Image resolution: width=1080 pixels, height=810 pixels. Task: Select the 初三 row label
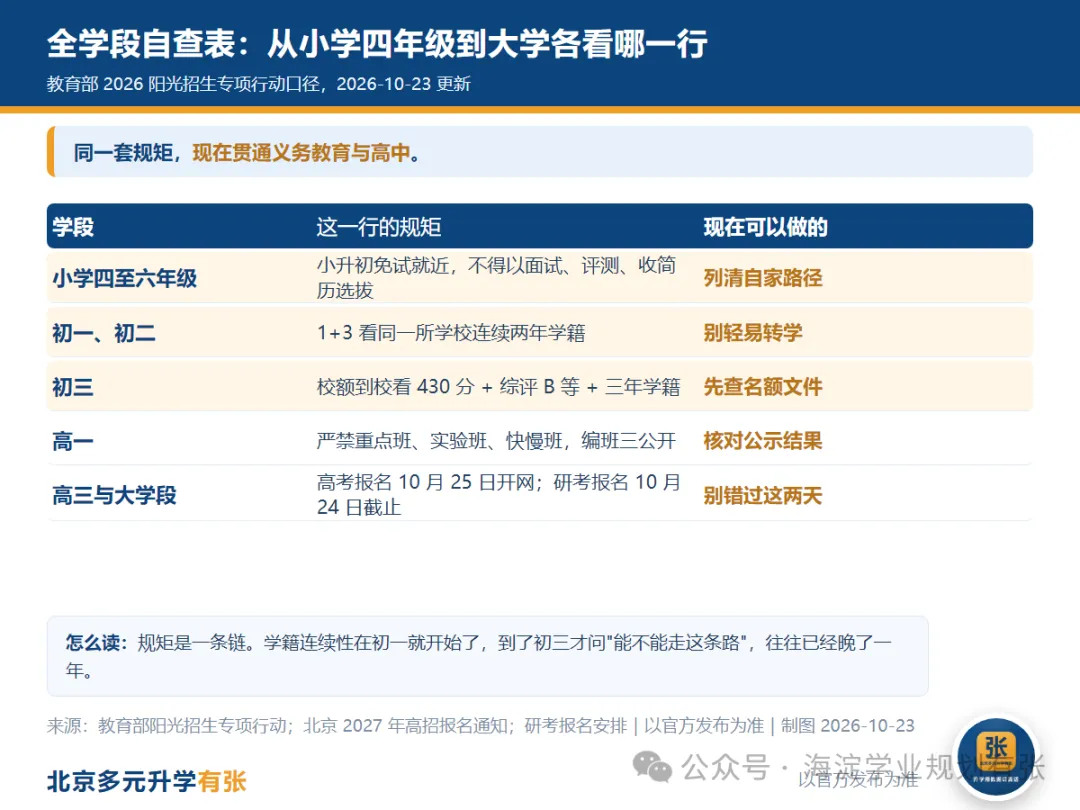point(73,386)
